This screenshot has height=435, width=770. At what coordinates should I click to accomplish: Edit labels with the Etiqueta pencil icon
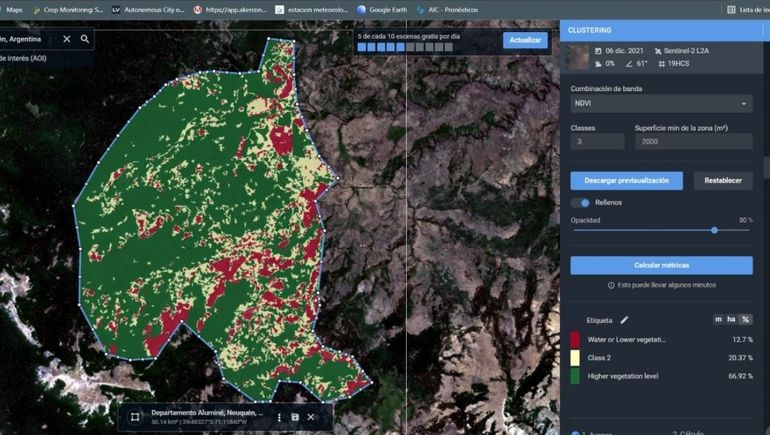click(624, 320)
